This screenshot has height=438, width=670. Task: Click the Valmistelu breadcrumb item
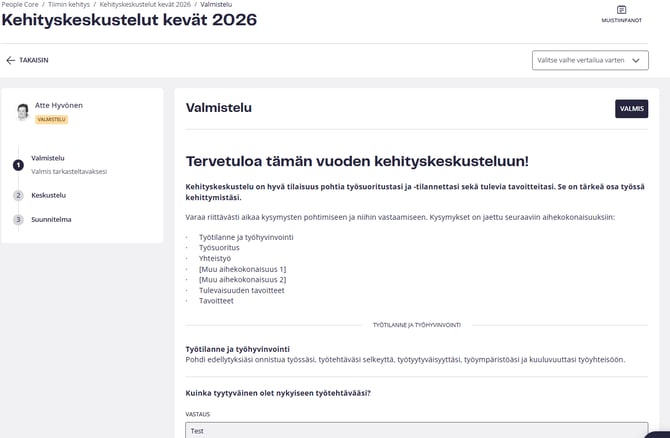216,5
